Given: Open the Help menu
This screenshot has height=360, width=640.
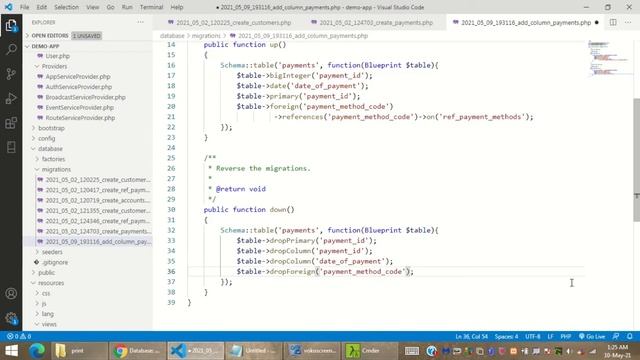Looking at the screenshot, I should click(177, 7).
